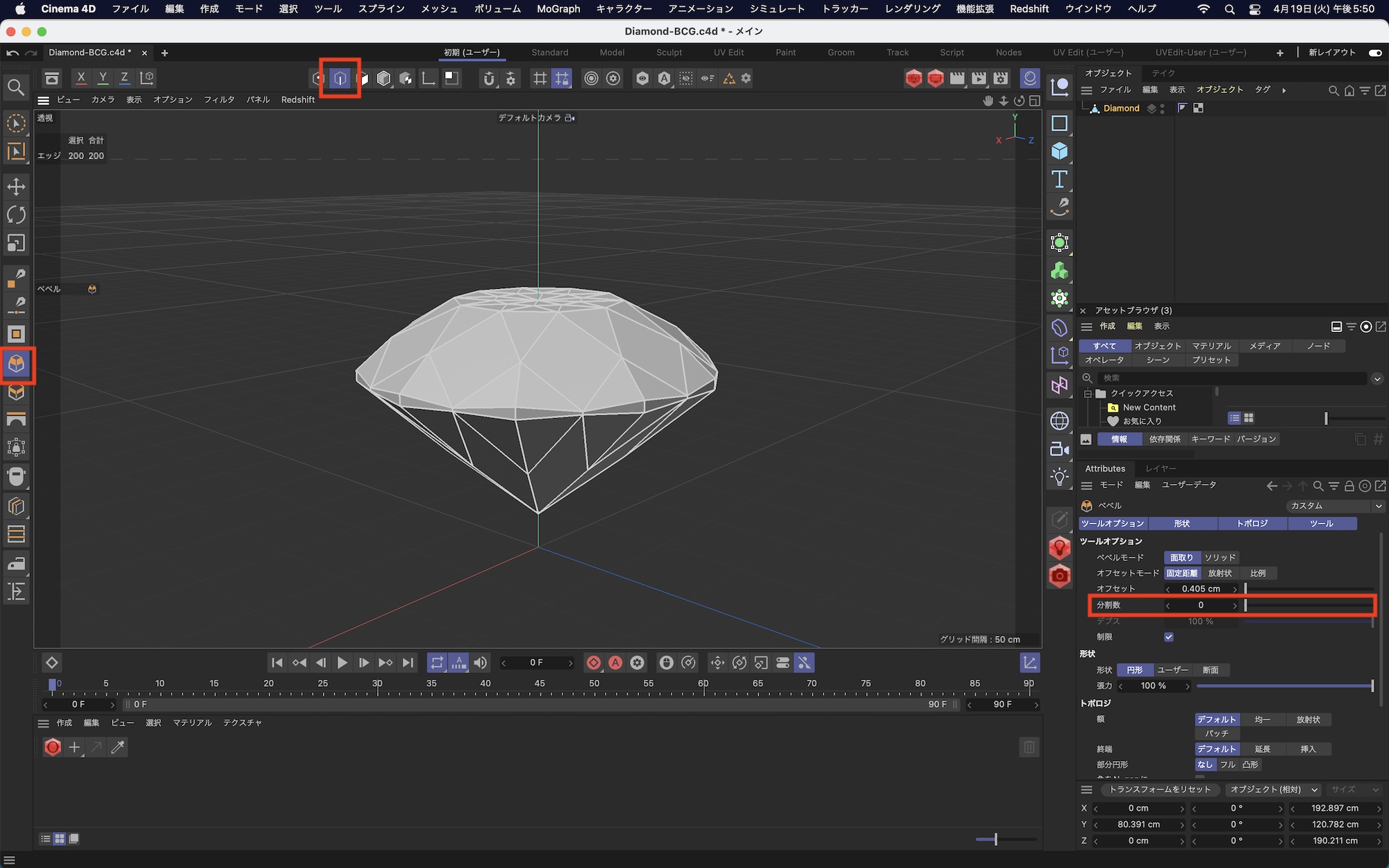Open the MoGraph menu
This screenshot has width=1389, height=868.
[558, 9]
